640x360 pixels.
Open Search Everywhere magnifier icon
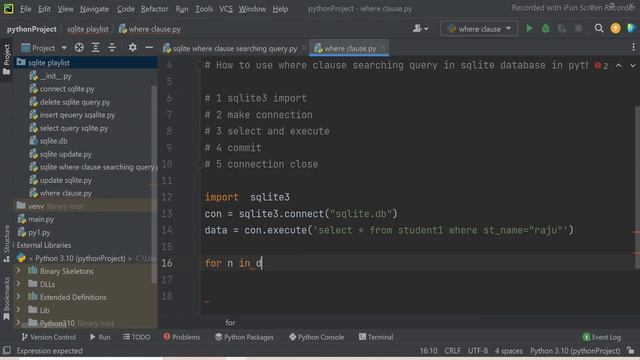[599, 28]
